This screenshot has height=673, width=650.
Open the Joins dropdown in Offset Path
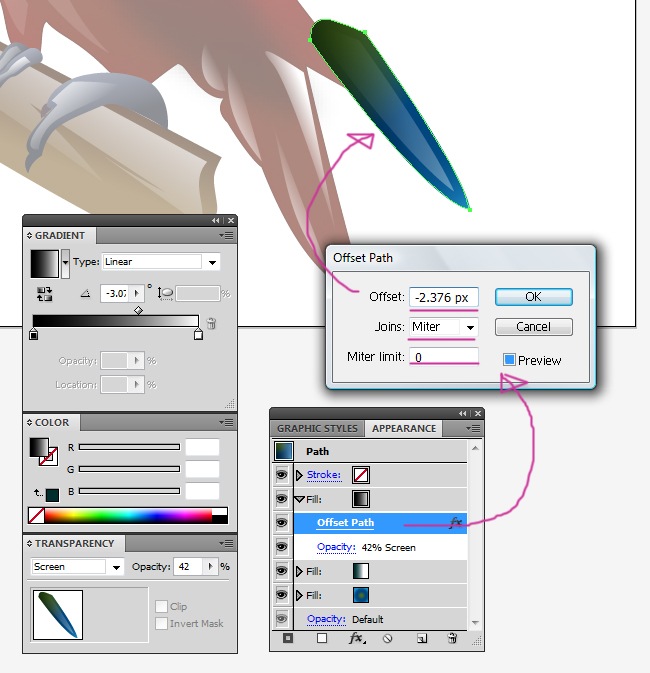click(x=469, y=327)
